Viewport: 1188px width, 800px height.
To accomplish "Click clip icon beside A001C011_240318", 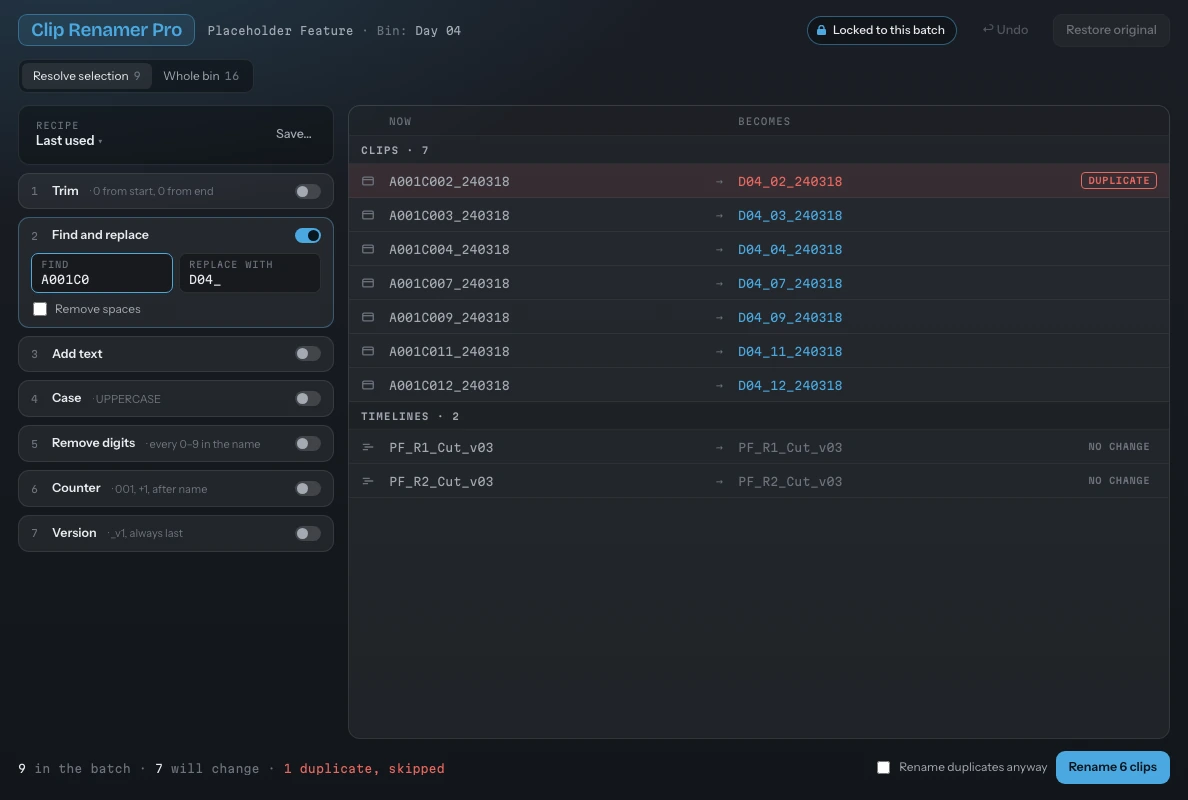I will [368, 352].
